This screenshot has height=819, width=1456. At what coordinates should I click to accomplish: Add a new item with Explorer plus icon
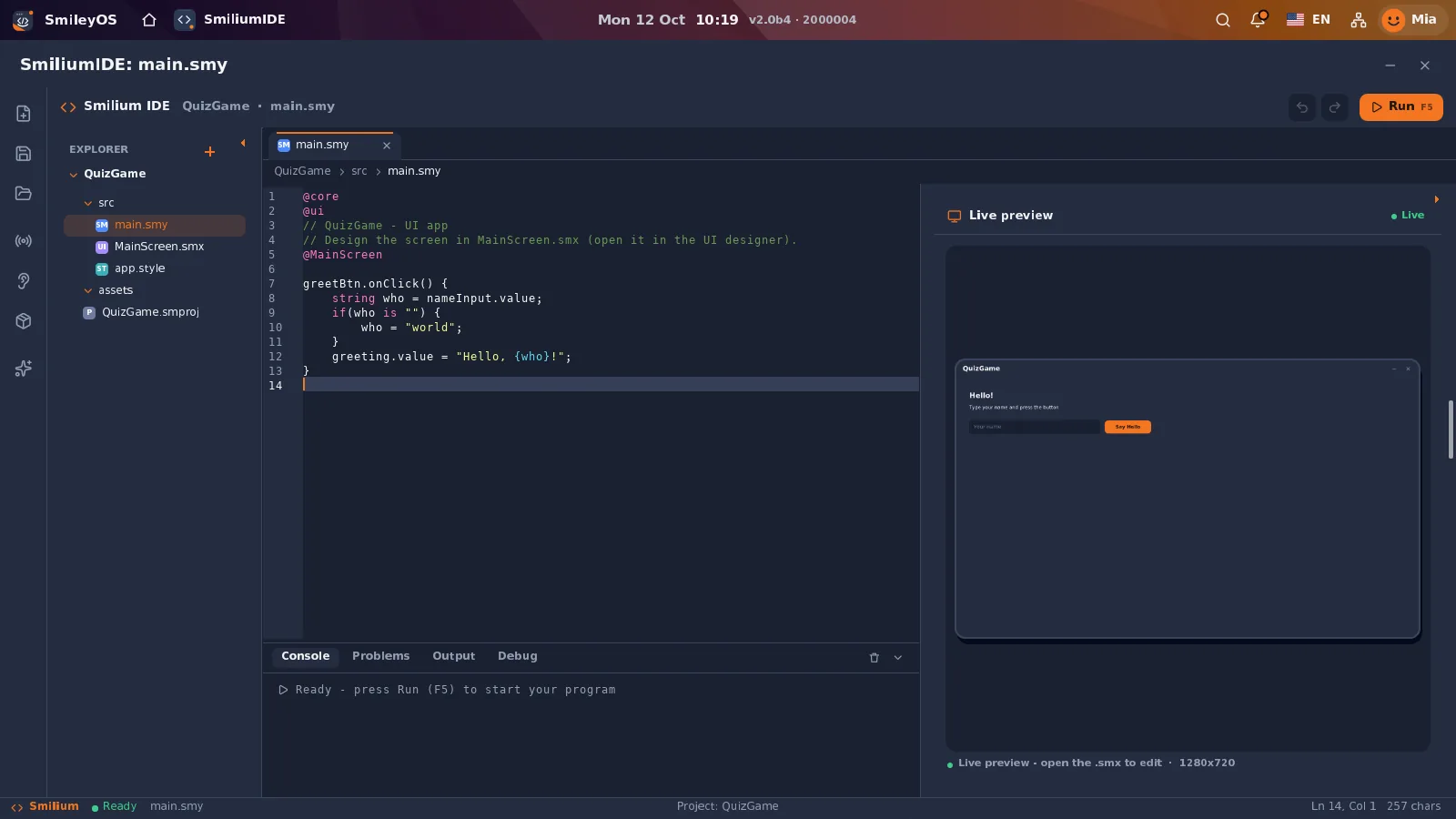point(210,152)
